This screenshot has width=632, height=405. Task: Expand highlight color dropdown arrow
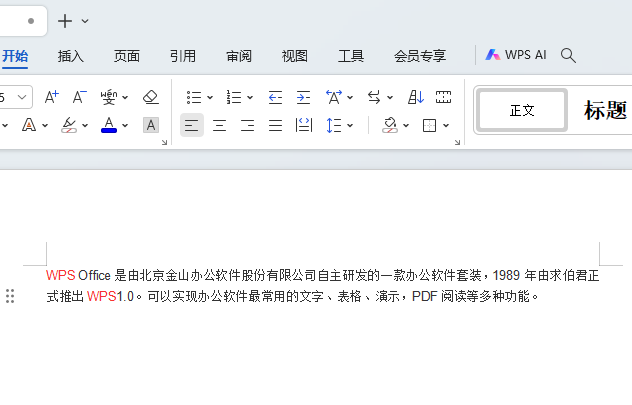tap(85, 126)
